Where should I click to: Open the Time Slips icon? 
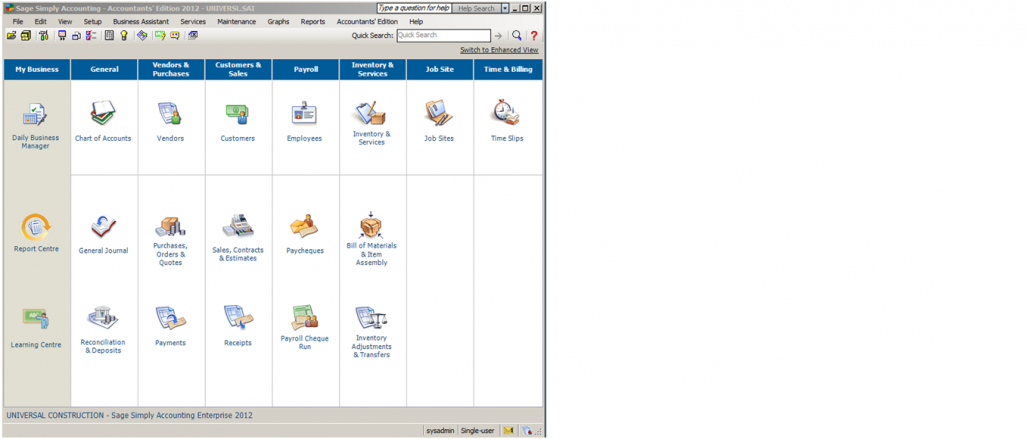tap(507, 112)
